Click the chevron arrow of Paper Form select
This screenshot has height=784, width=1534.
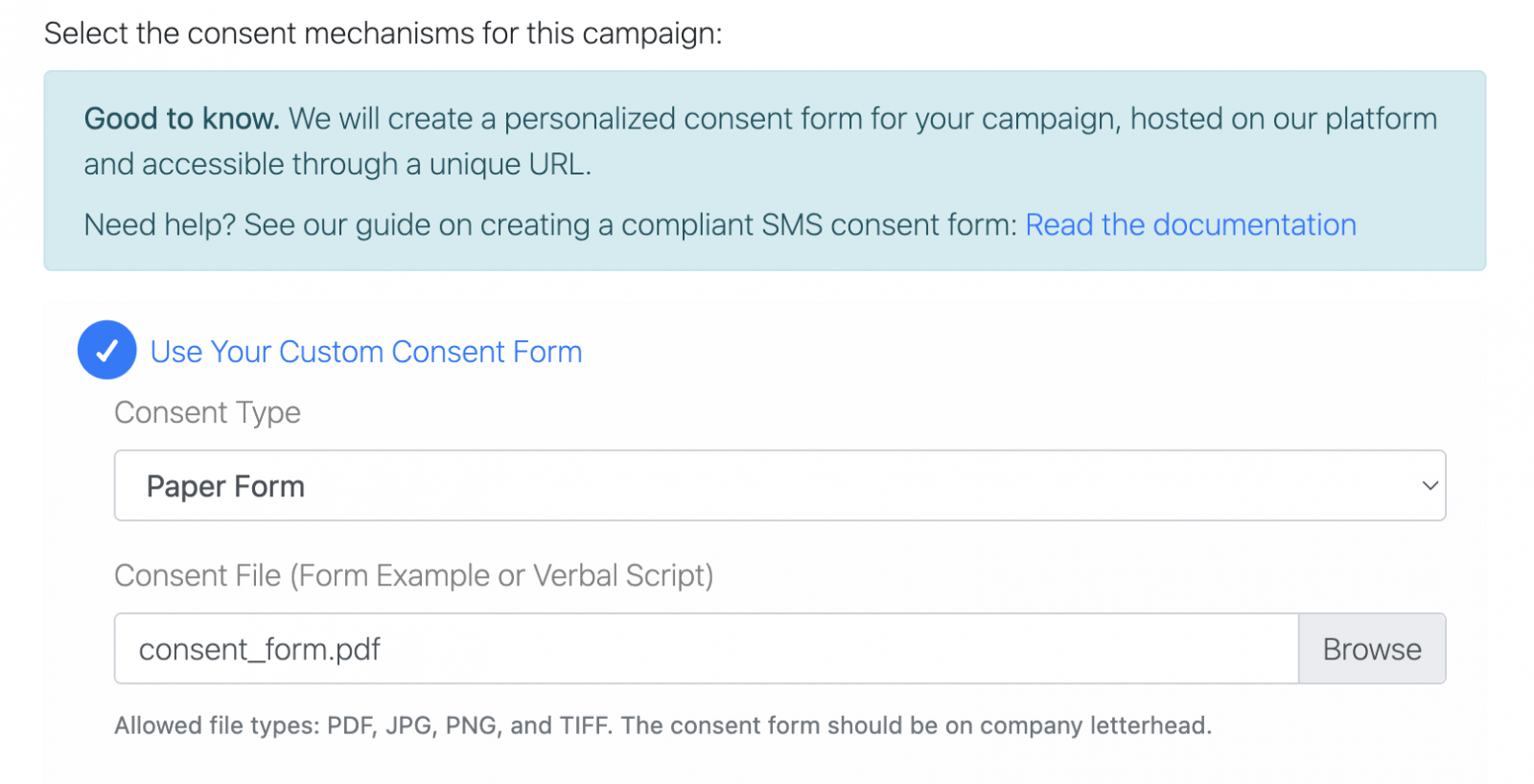click(x=1429, y=486)
